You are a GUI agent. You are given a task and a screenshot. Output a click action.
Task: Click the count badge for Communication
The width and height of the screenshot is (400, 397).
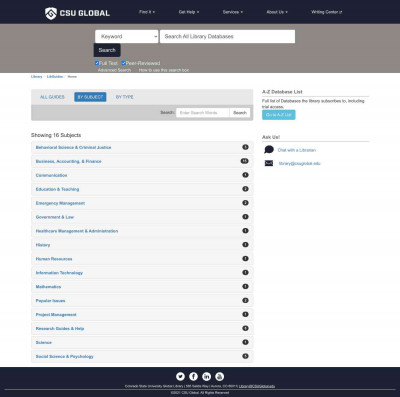[245, 175]
